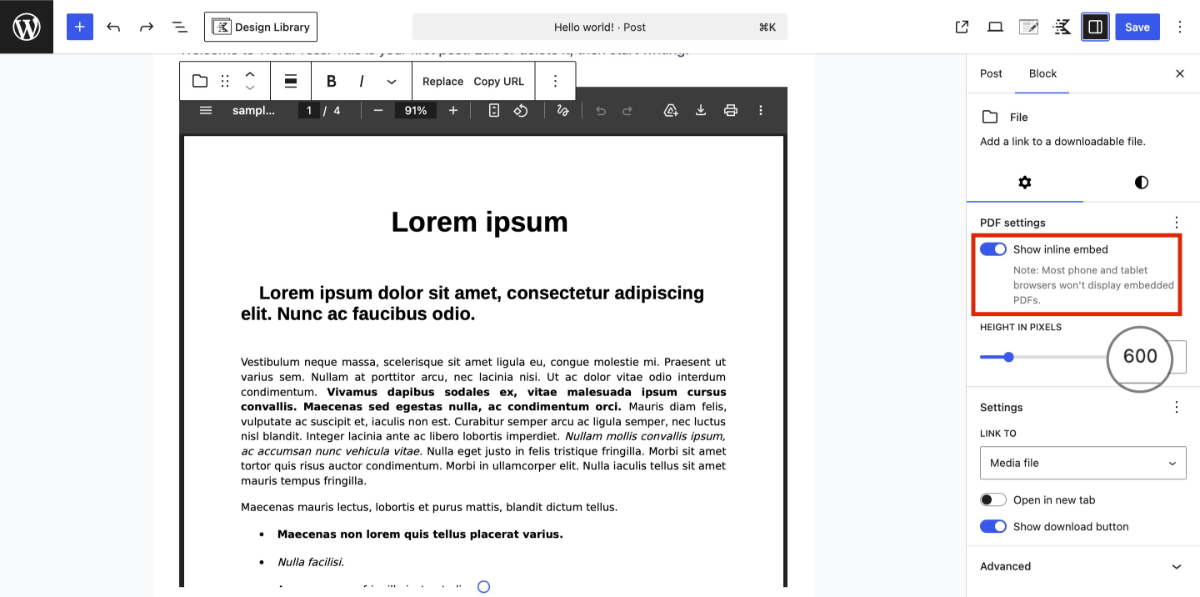The height and width of the screenshot is (597, 1200).
Task: Select the block Styles half-circle tab
Action: click(1141, 183)
